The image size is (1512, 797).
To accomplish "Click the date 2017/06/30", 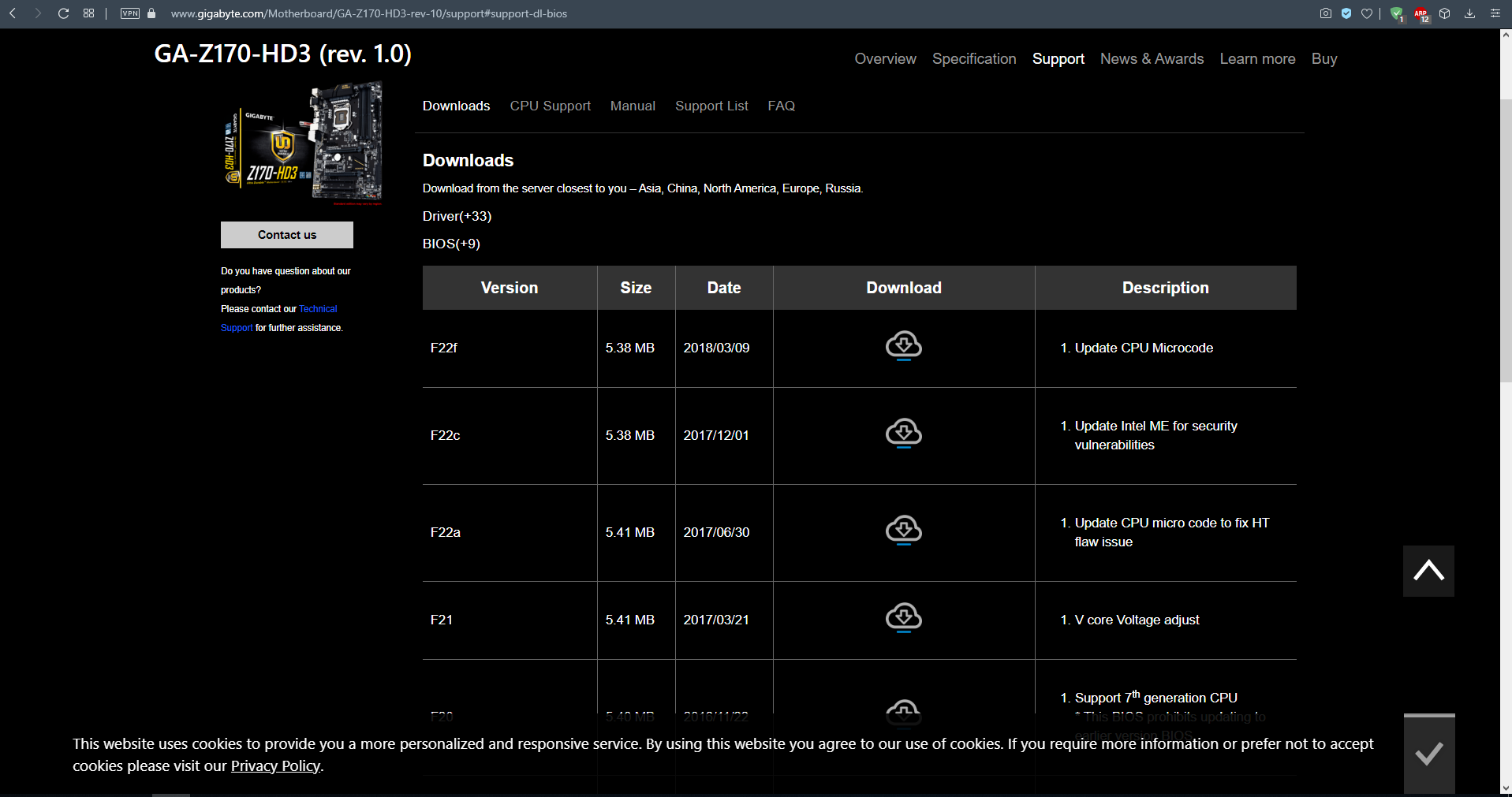I will [716, 532].
